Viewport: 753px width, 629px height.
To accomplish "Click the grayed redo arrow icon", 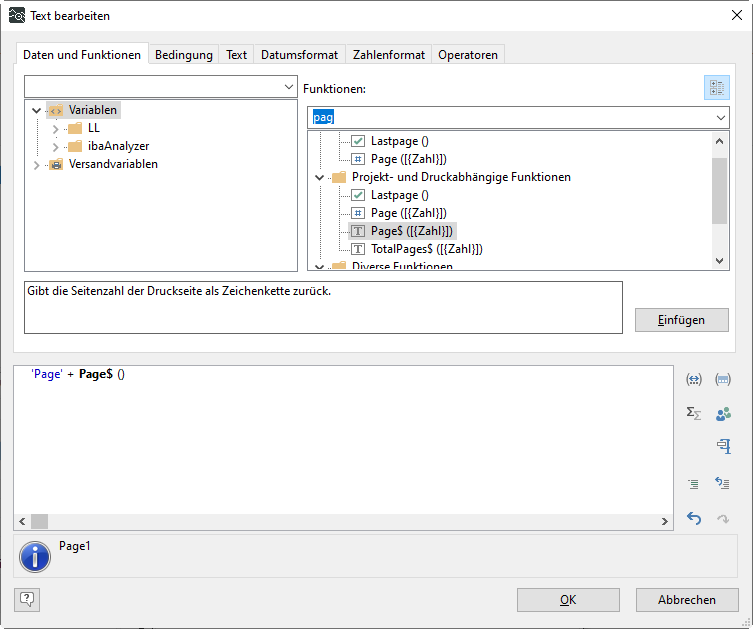I will coord(723,519).
